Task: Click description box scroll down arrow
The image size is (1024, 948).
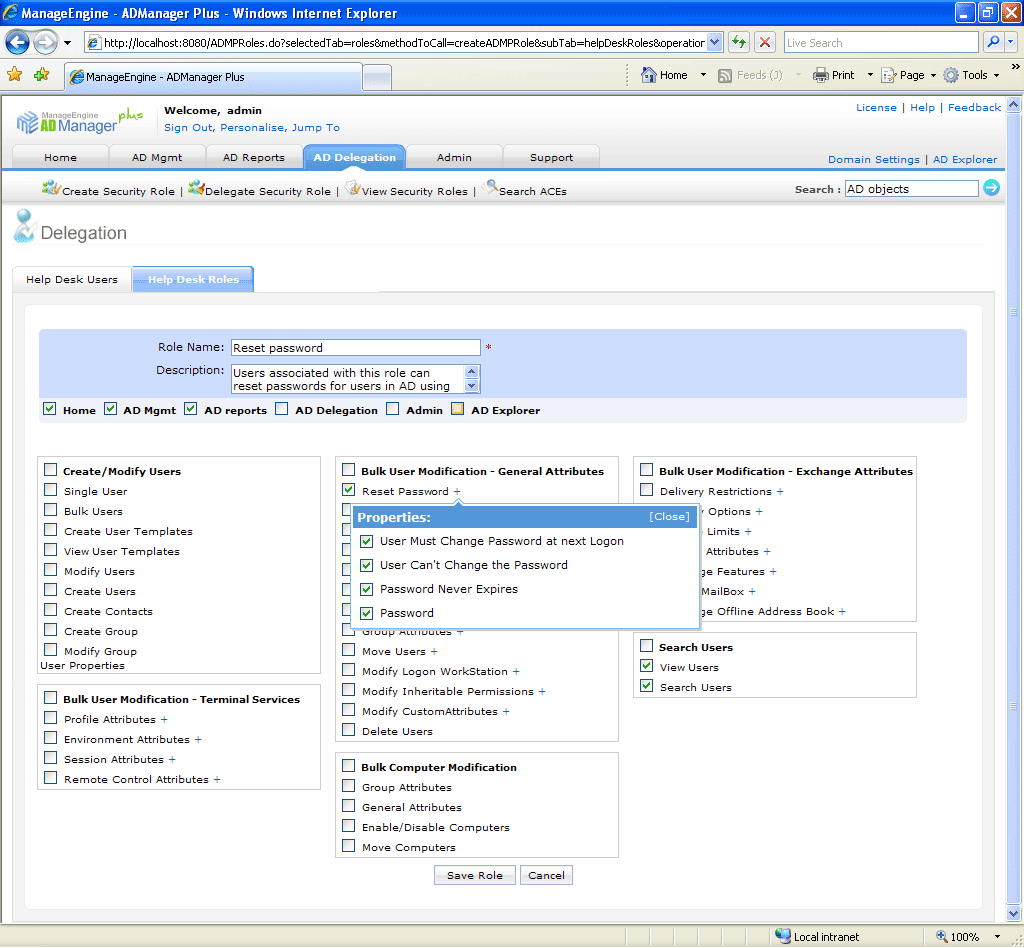Action: pos(472,386)
